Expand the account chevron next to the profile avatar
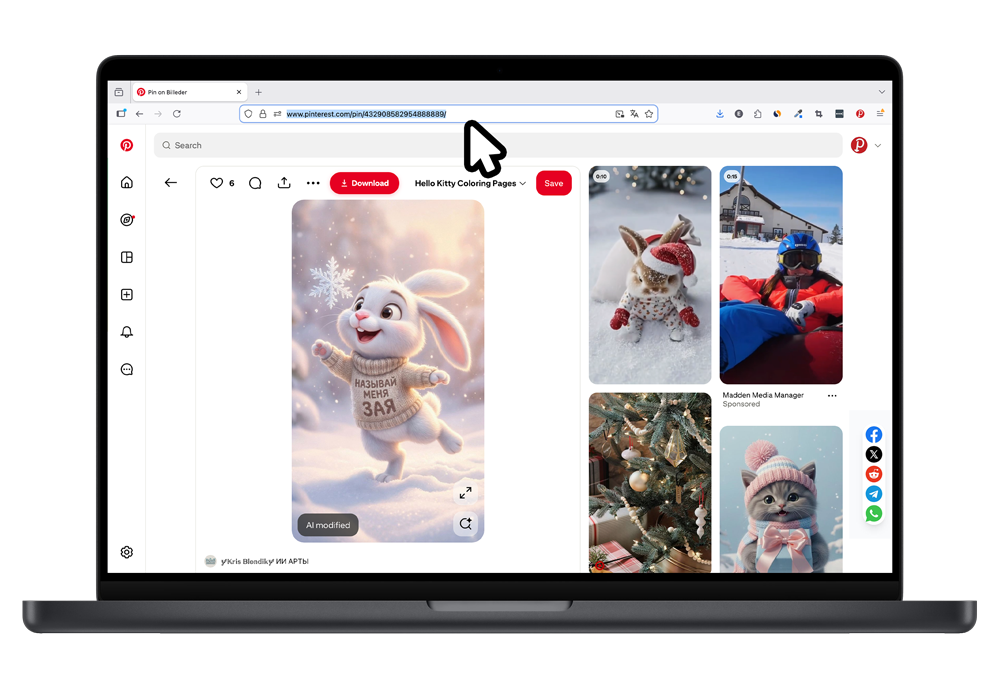Screen dimensions: 1000x675 coord(878,146)
